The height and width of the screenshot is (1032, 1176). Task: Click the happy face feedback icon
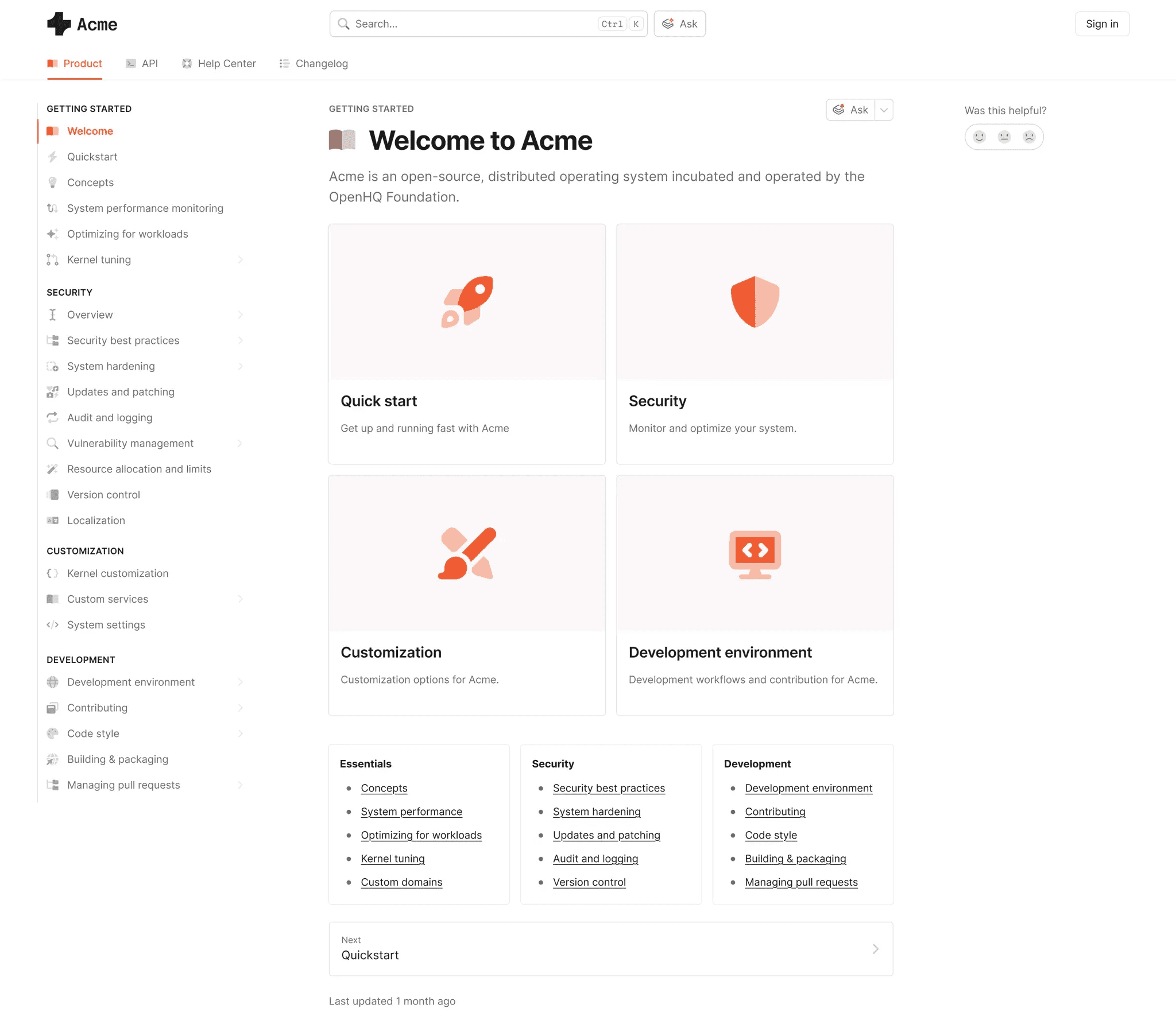pos(979,137)
